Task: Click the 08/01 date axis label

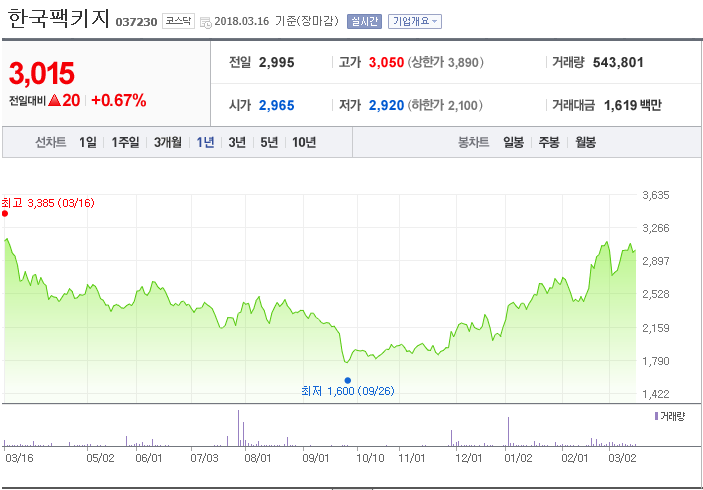Action: tap(258, 458)
